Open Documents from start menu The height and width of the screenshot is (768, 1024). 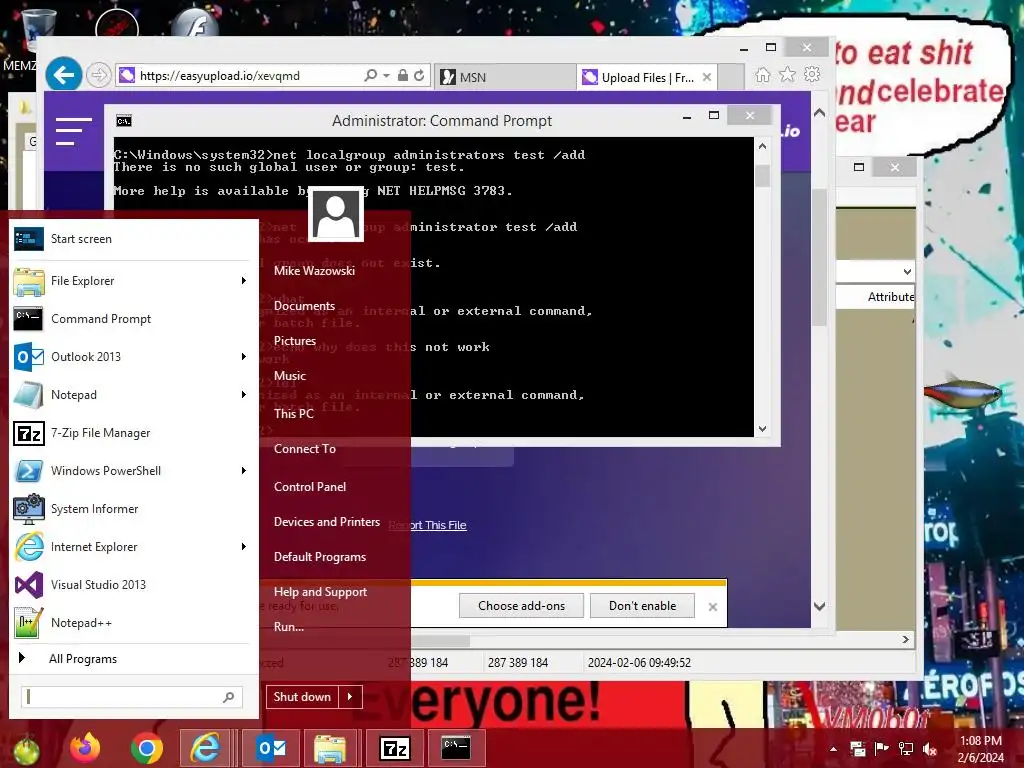tap(304, 306)
